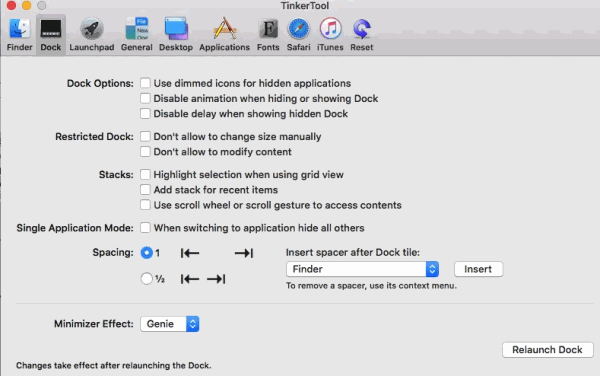The height and width of the screenshot is (376, 600).
Task: Enable dimmed icons for hidden applications
Action: click(145, 83)
